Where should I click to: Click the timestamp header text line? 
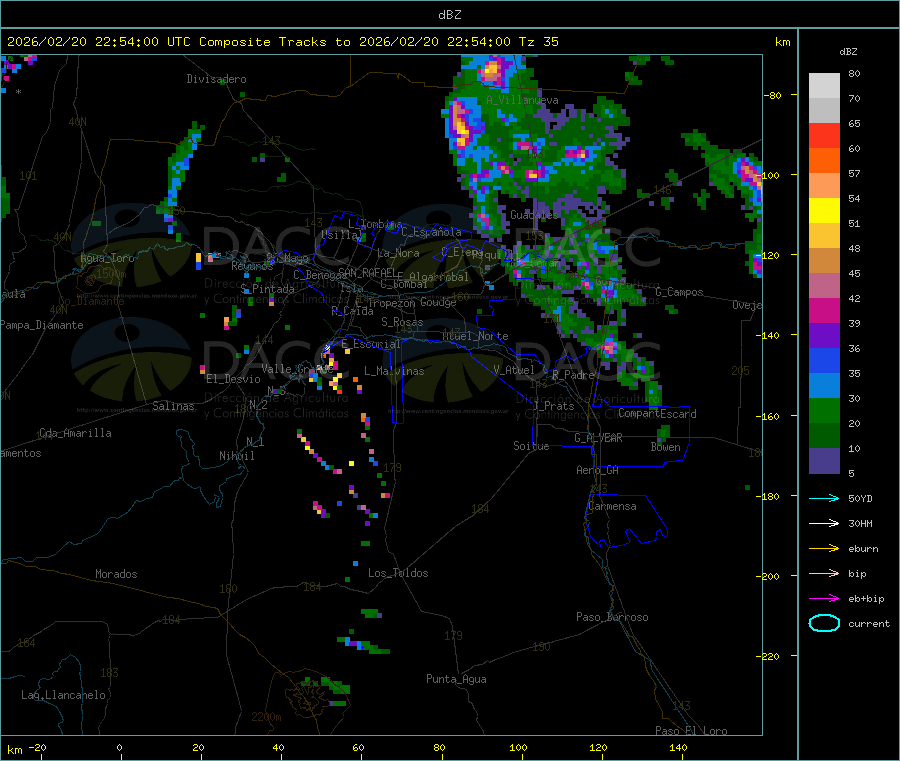point(282,42)
